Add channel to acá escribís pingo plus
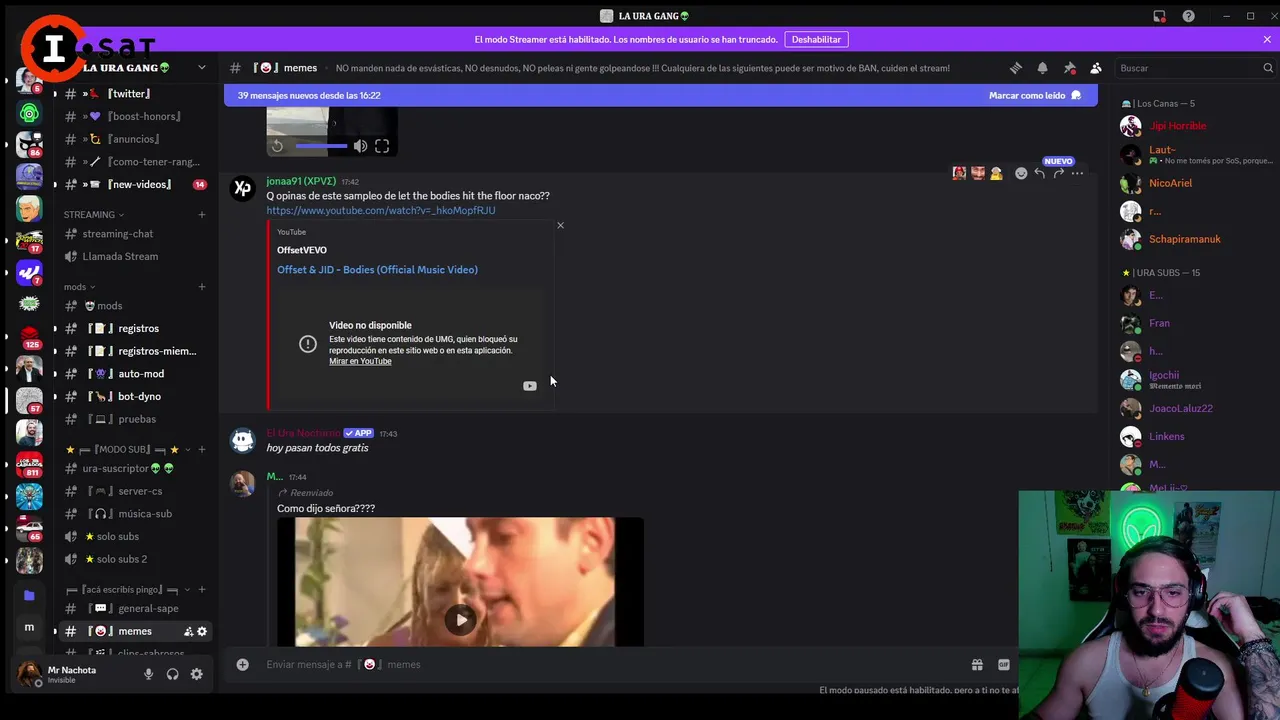The image size is (1280, 720). 202,590
